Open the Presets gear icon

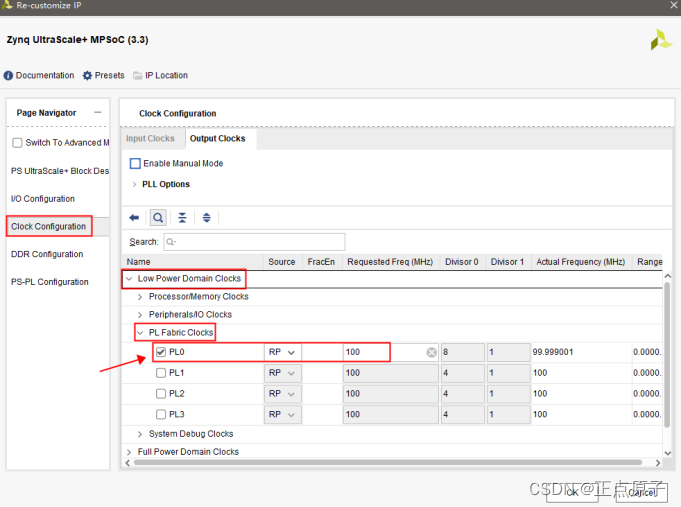tap(87, 76)
